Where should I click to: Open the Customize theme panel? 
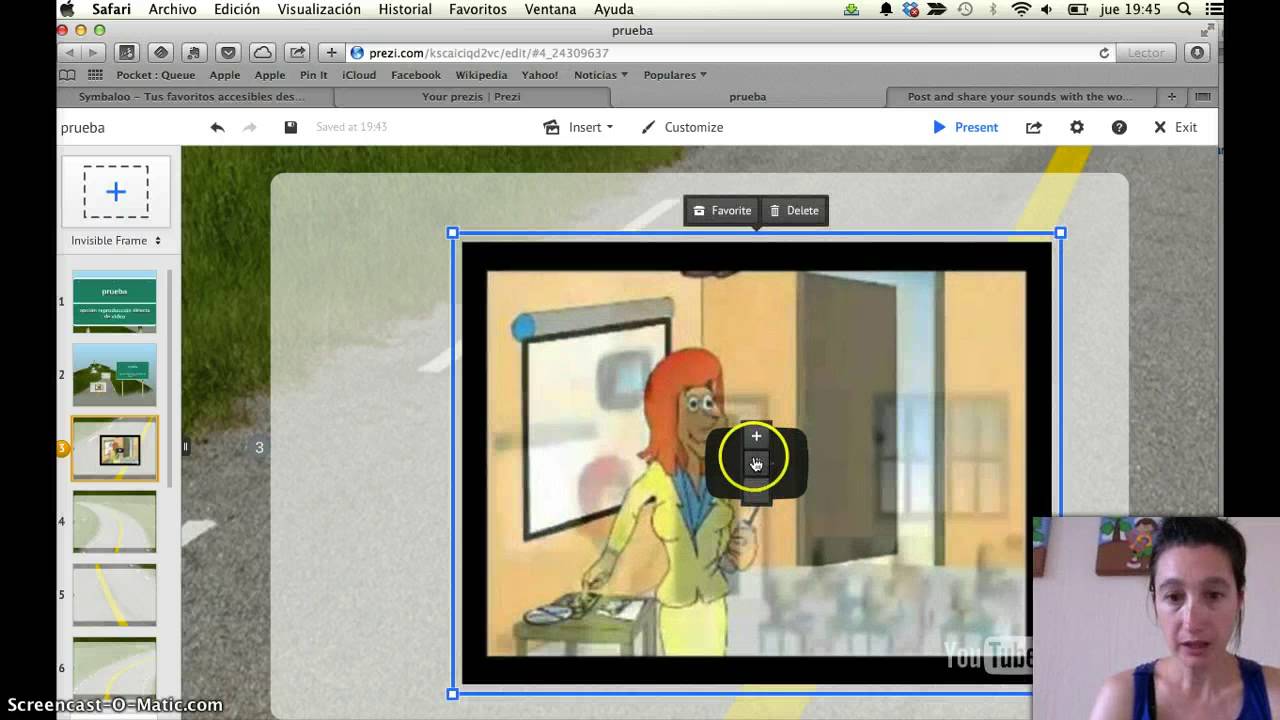pos(682,127)
